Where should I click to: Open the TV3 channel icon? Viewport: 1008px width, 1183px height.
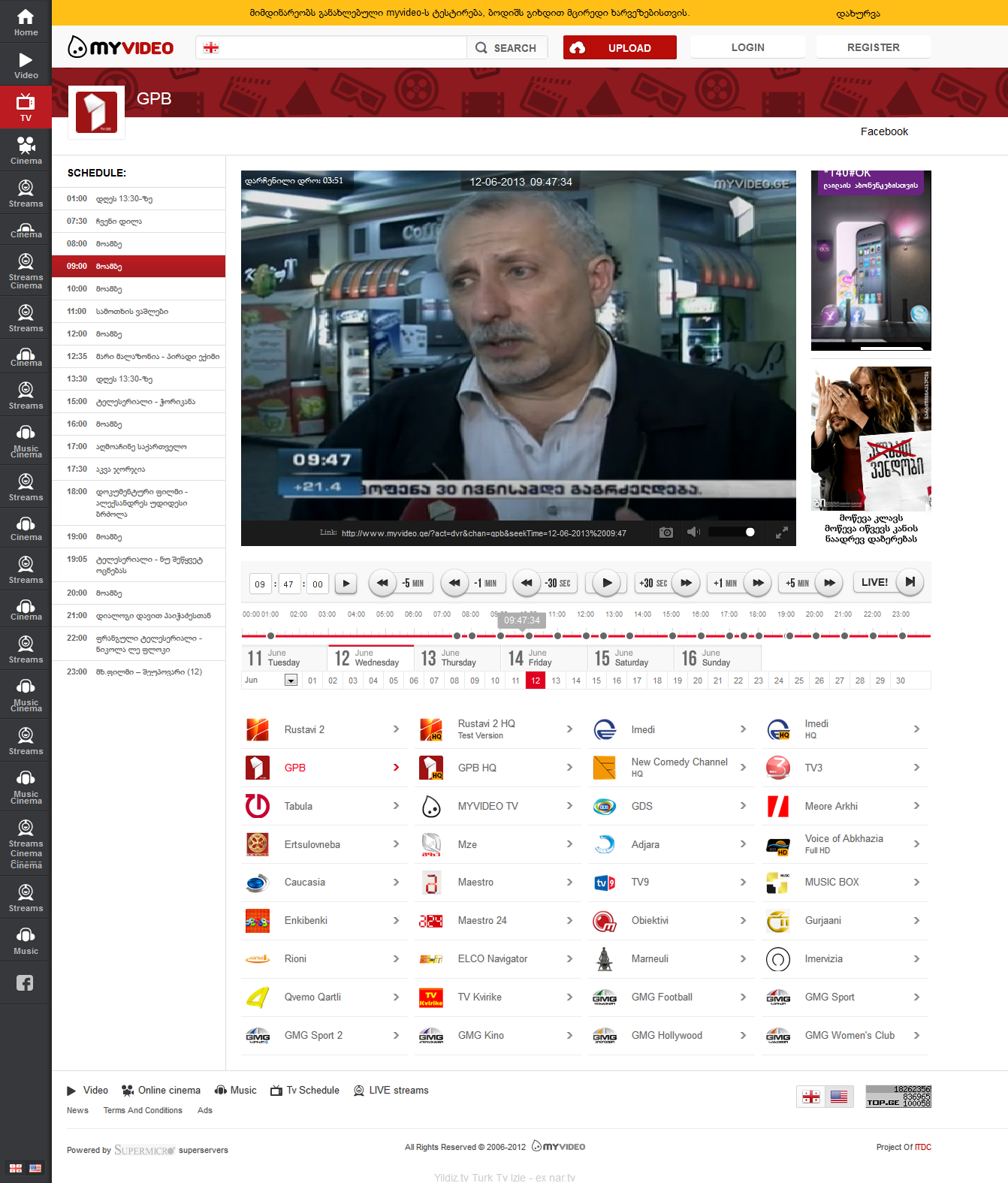click(778, 768)
